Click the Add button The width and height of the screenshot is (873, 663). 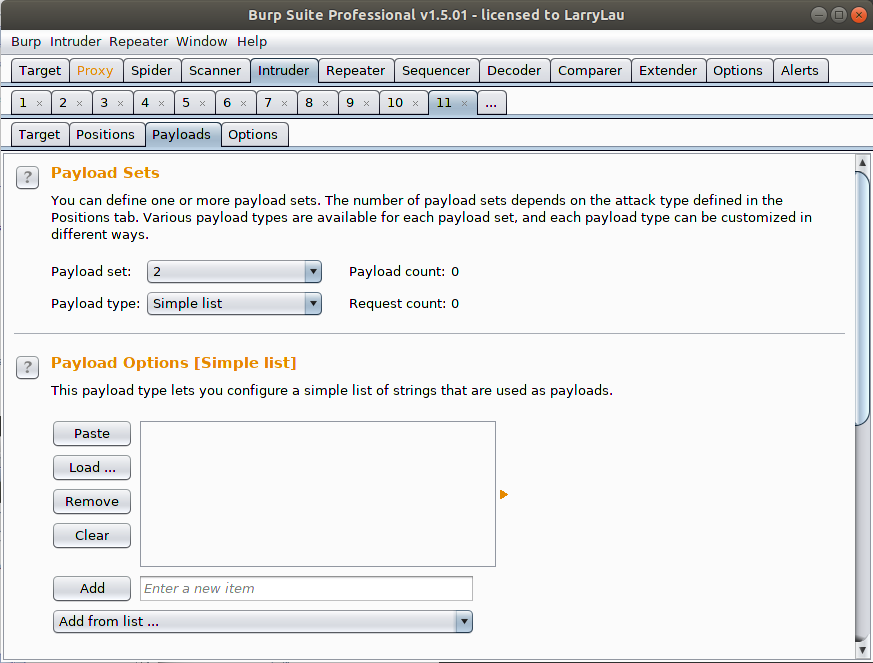92,588
